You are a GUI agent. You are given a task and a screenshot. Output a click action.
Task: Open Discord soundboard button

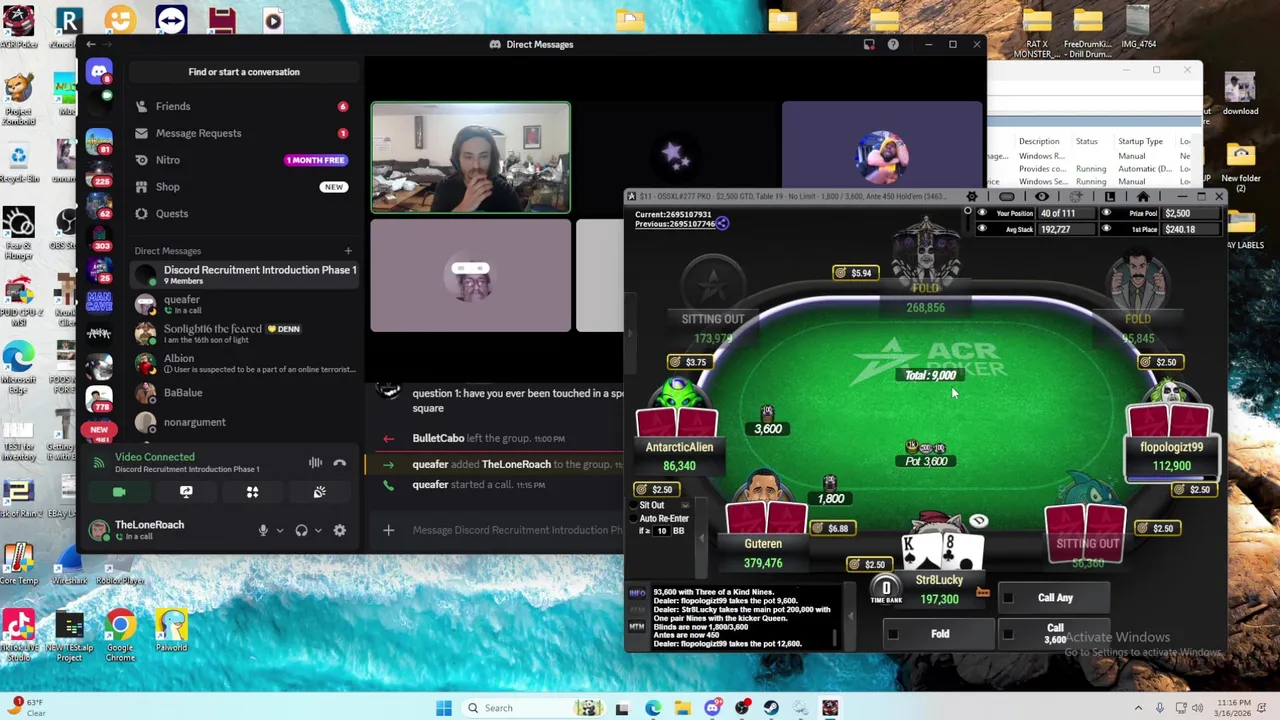[319, 492]
